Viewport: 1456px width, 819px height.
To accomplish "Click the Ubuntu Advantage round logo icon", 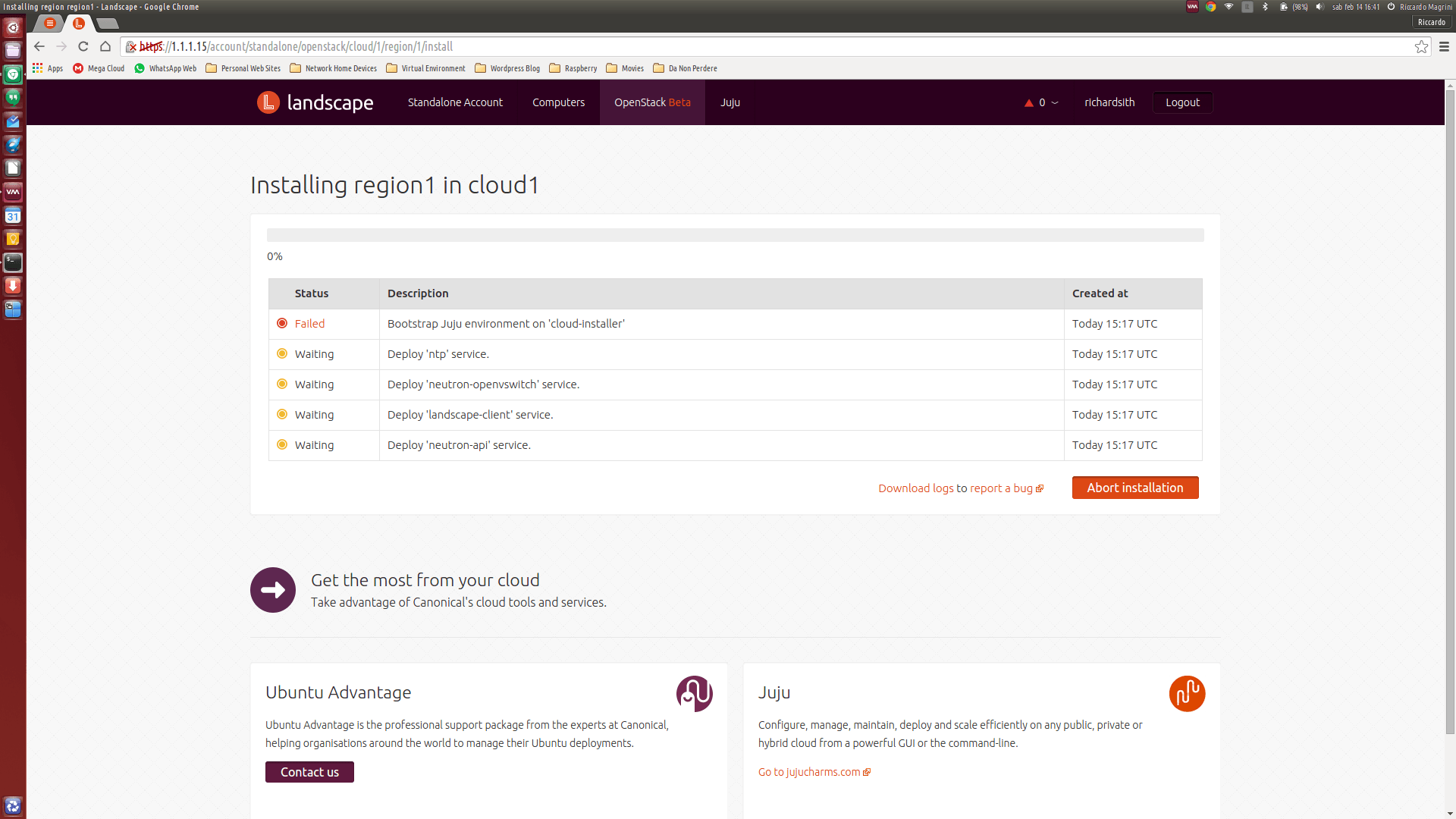I will point(695,694).
